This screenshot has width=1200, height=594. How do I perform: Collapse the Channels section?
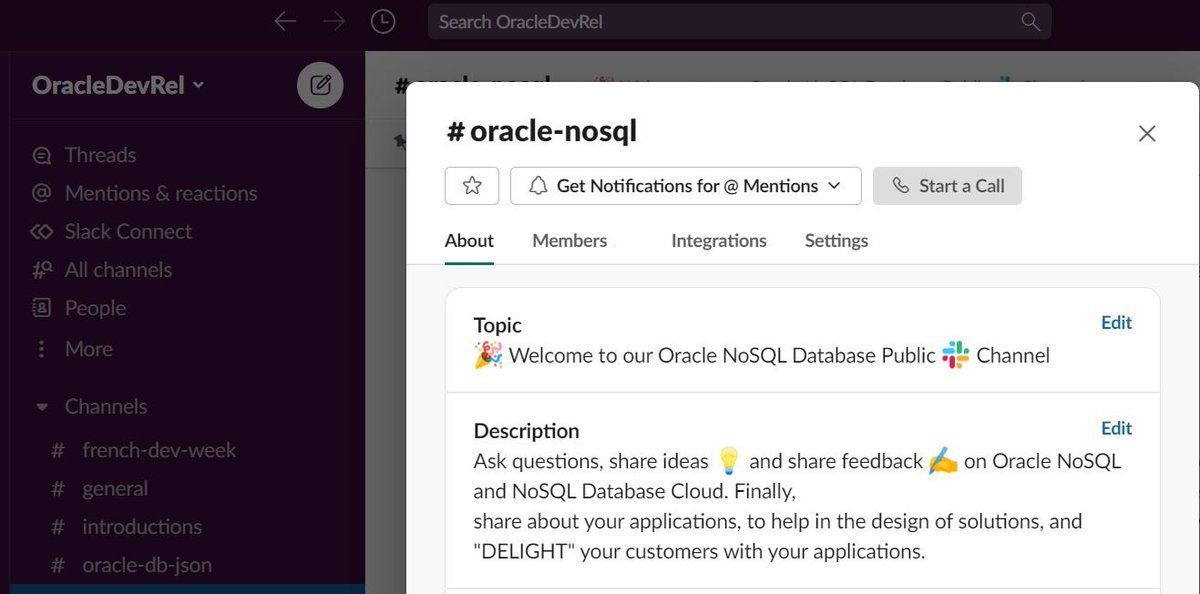click(x=42, y=407)
